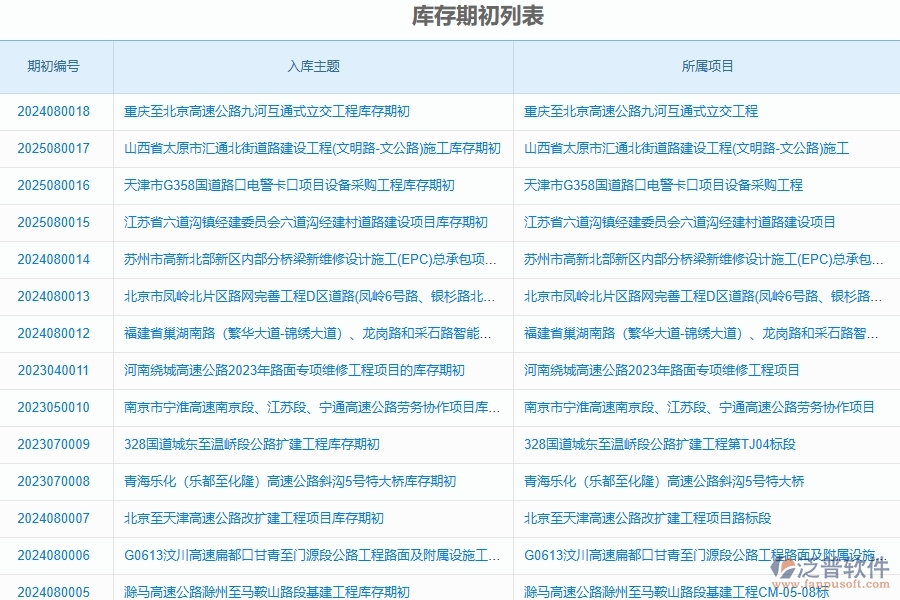Open entry number 2024080018

pos(56,112)
